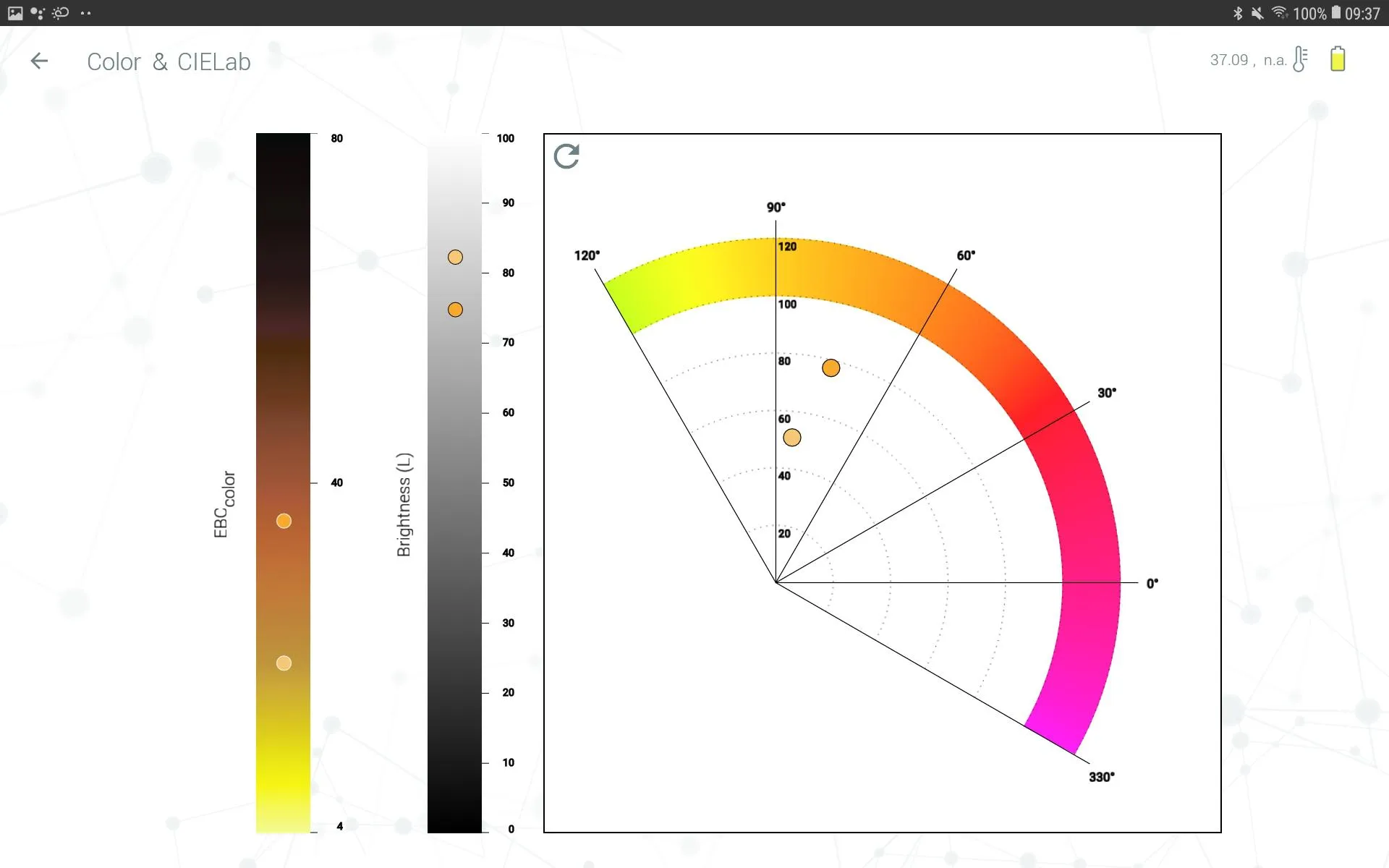Open the image notification icon in status bar
This screenshot has height=868, width=1389.
15,13
